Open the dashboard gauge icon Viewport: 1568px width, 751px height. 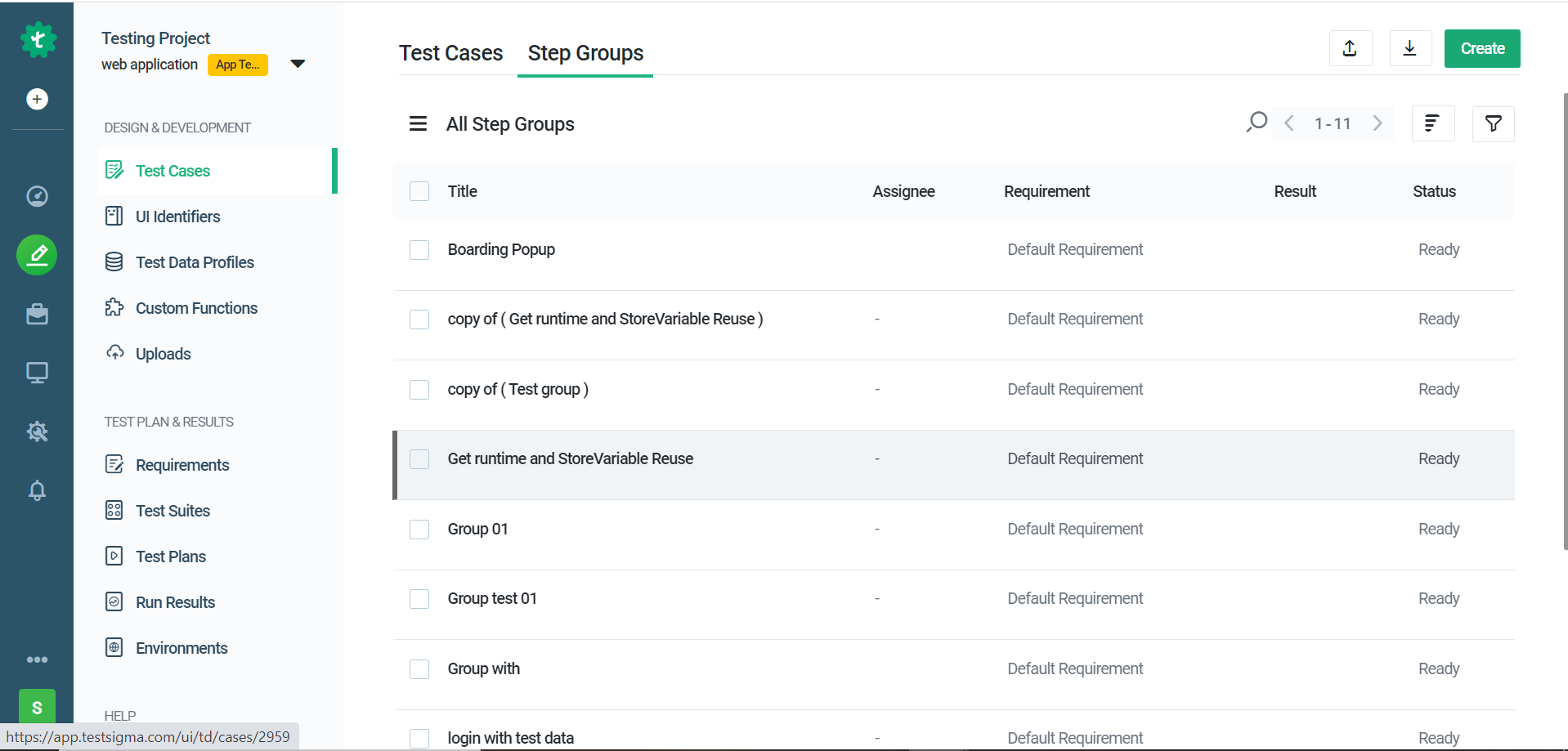point(37,196)
